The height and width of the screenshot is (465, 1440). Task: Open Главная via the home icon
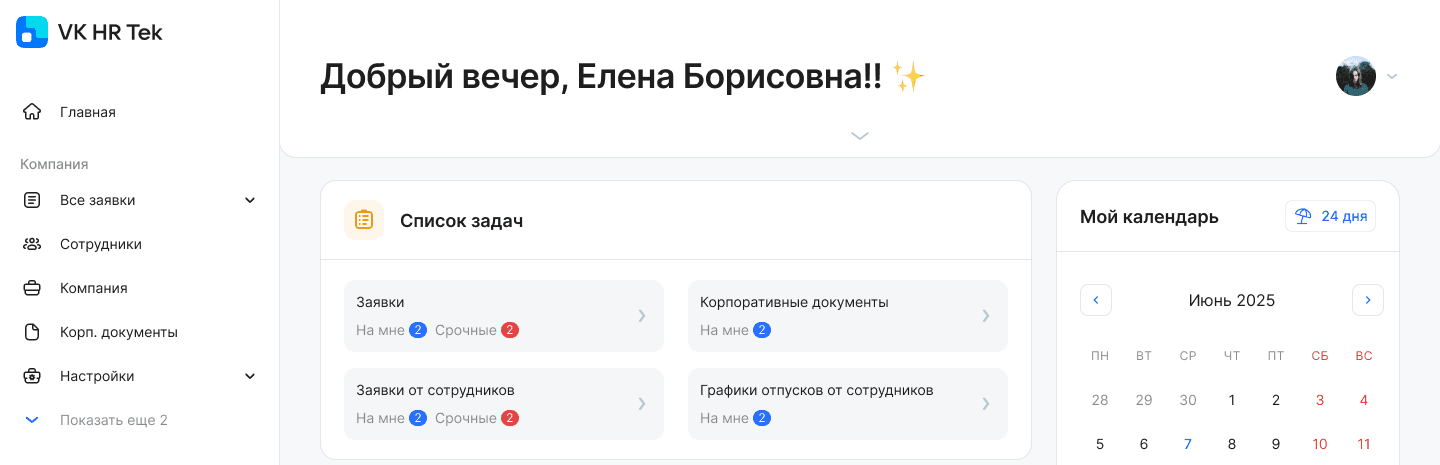32,112
